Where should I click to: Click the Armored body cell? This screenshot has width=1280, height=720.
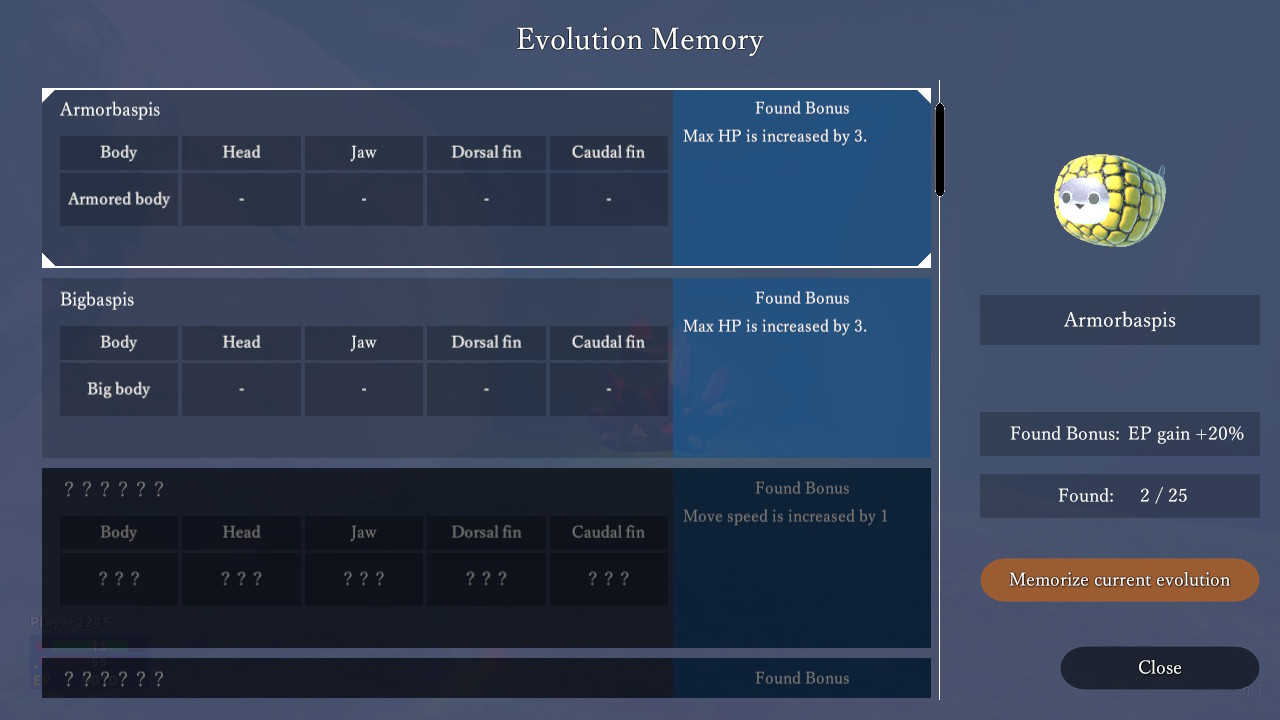119,199
